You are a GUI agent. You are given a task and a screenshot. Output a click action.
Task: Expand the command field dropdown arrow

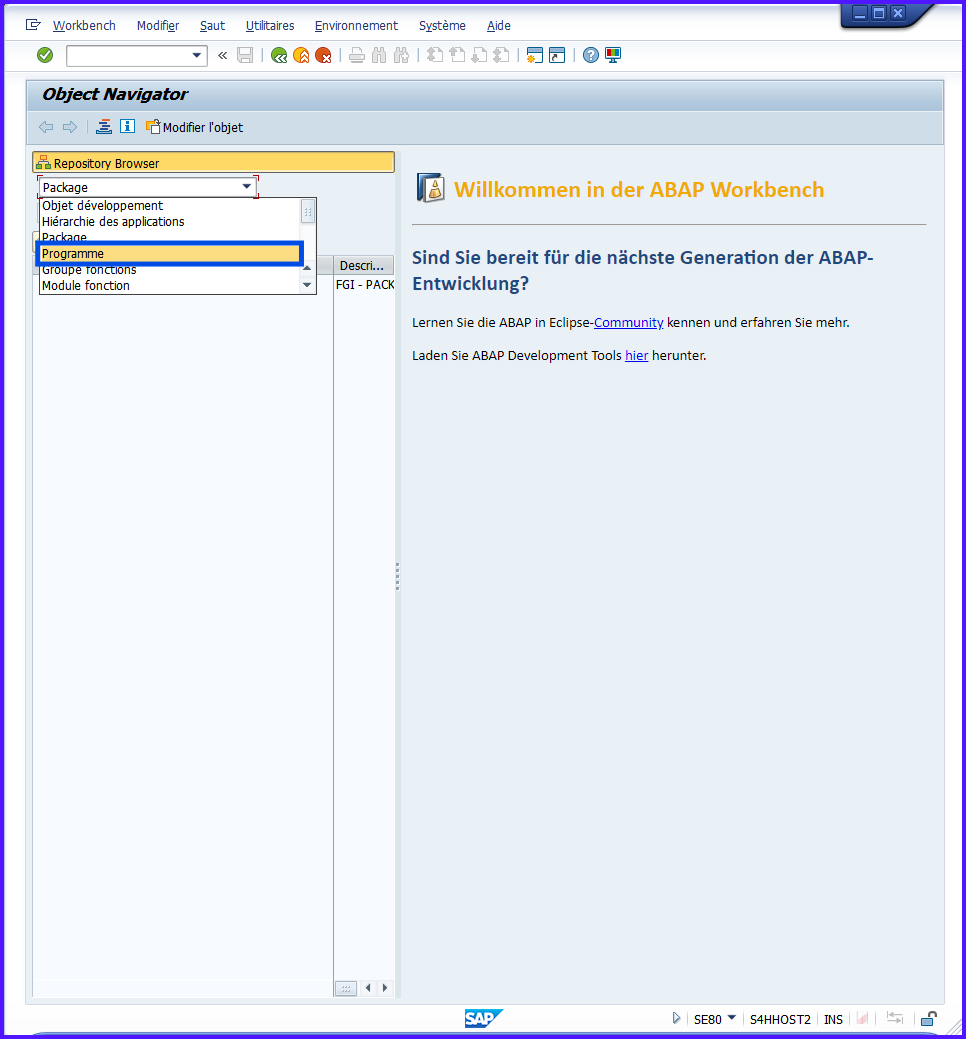tap(196, 55)
